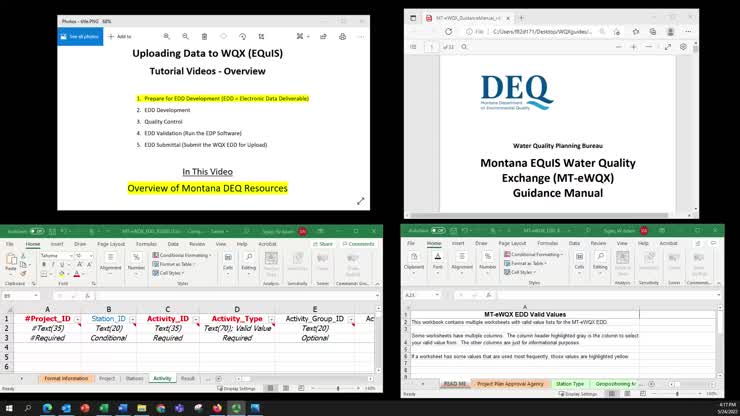Open Edge collections icon
740x416 pixels.
coord(653,32)
